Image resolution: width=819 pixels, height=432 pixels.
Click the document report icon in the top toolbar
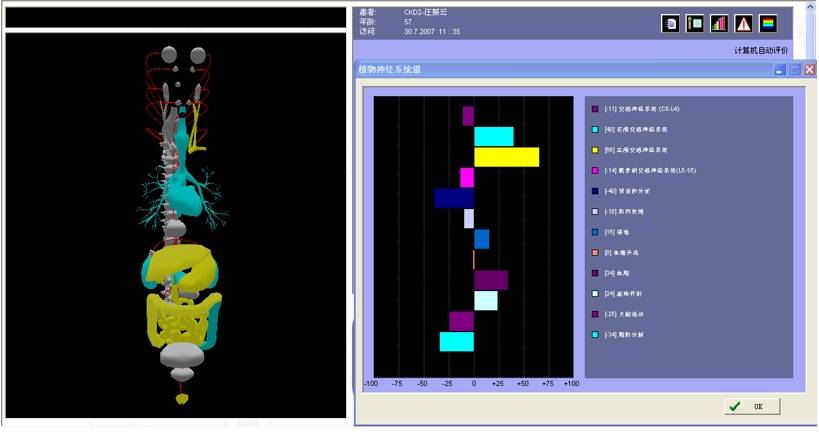click(x=670, y=23)
